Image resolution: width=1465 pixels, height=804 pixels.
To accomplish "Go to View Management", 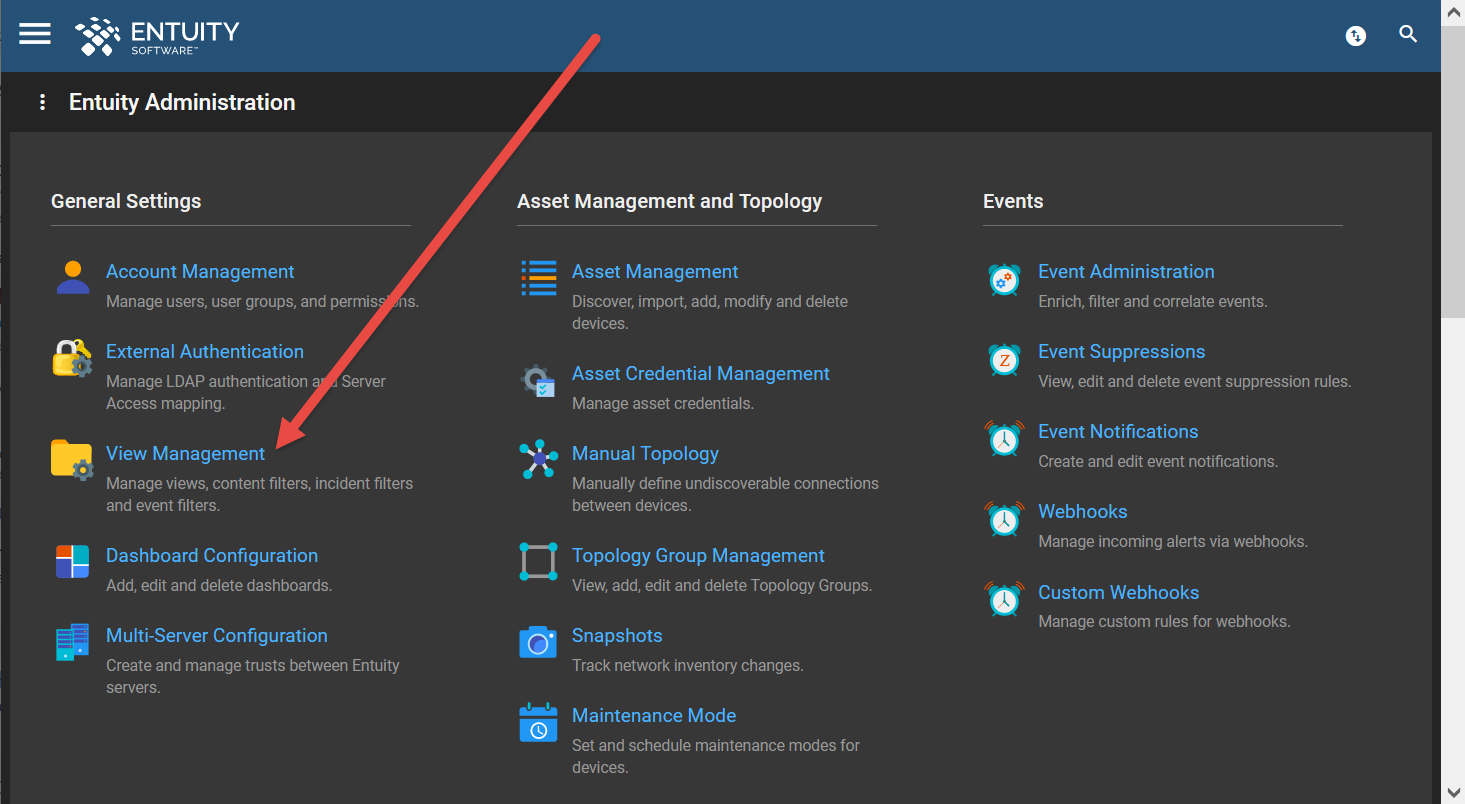I will click(x=186, y=454).
